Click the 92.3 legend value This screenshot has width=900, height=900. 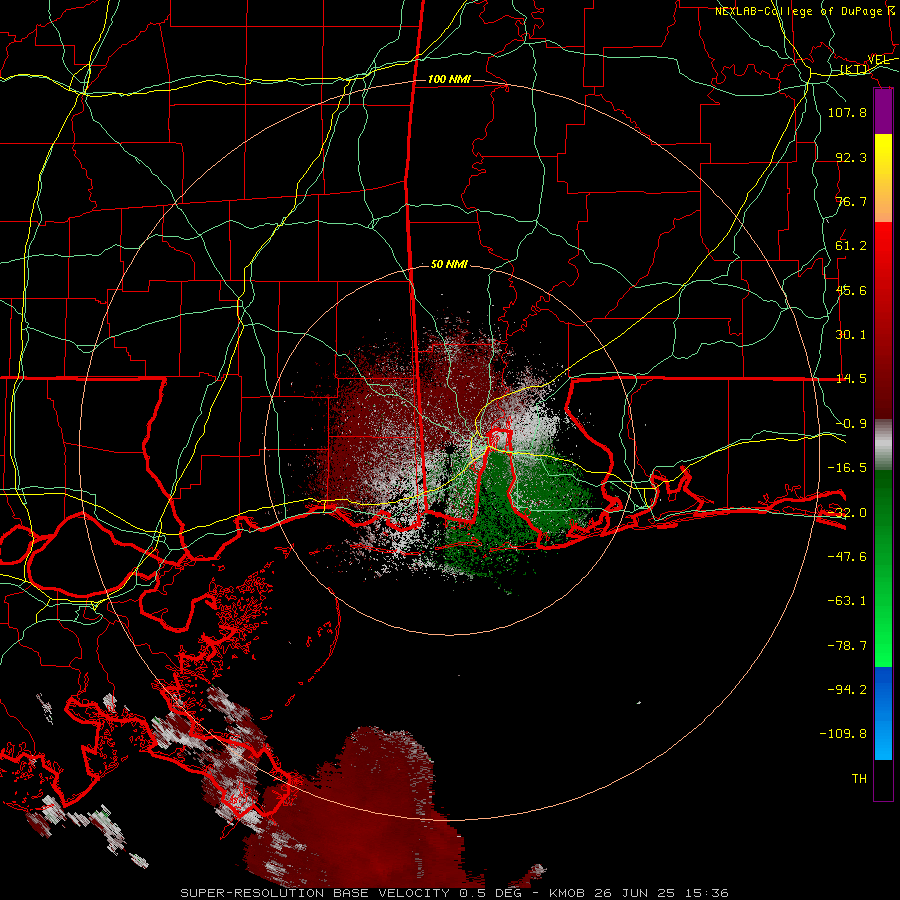point(851,157)
